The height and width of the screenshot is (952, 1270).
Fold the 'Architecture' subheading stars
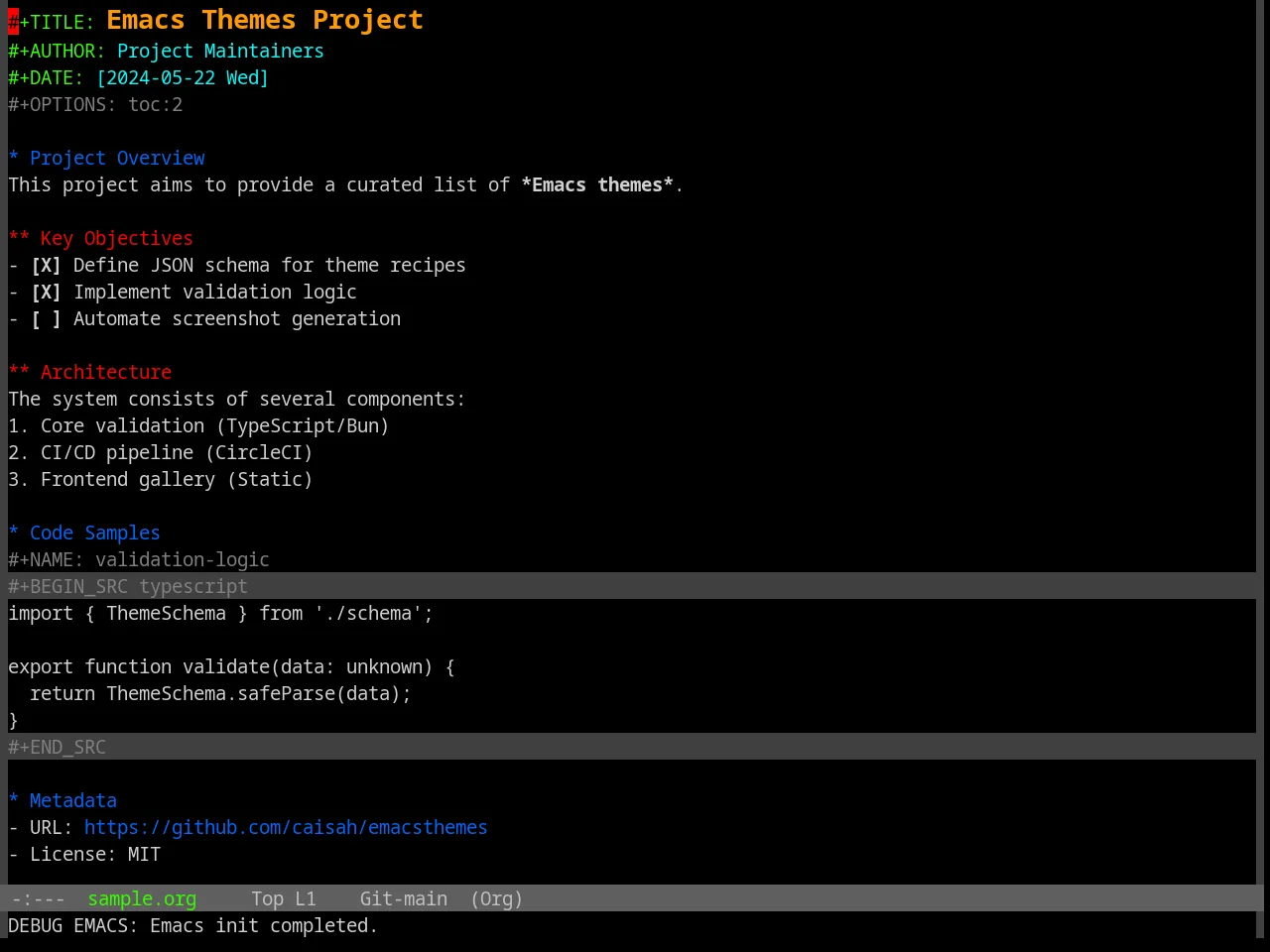click(19, 372)
